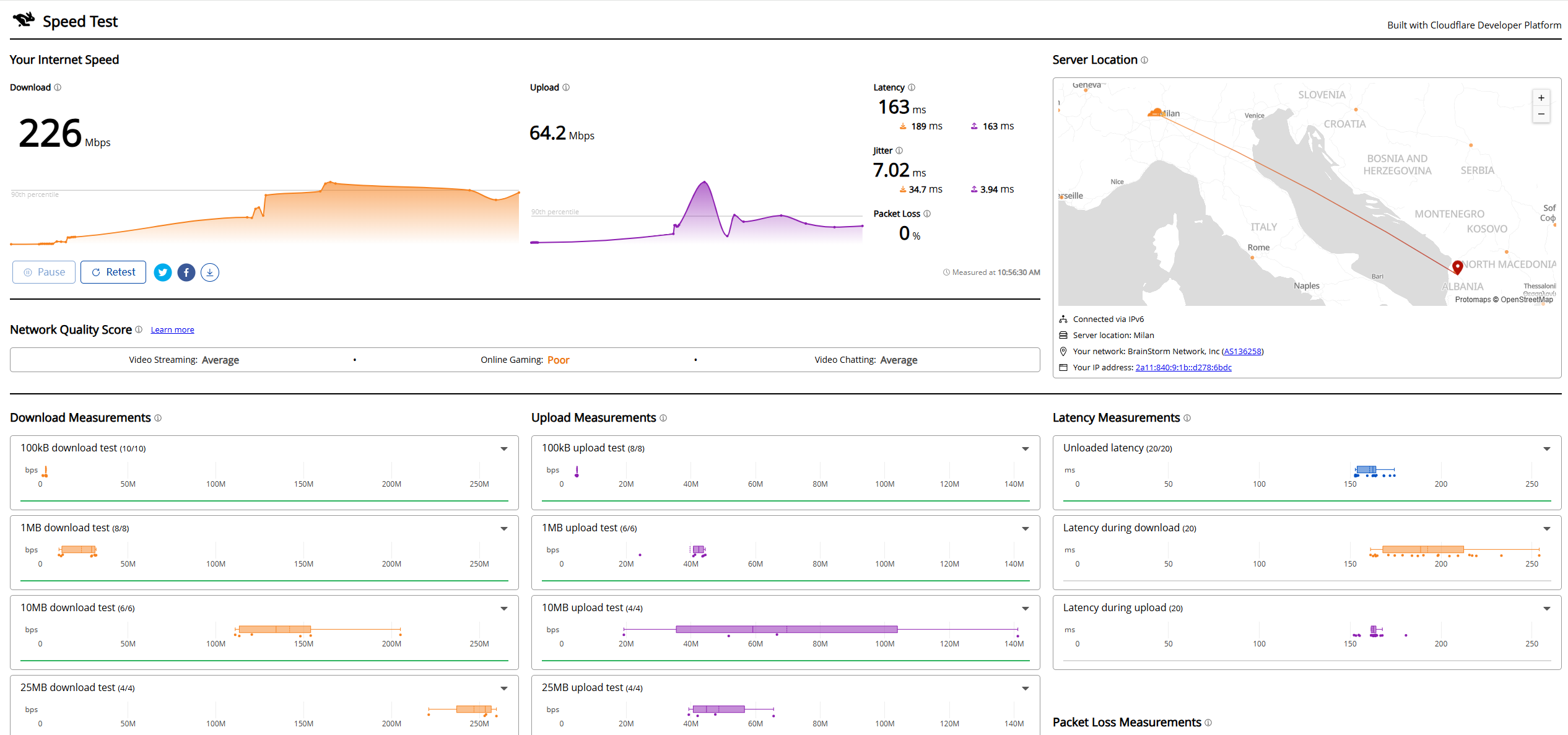Click the Your IP address icon
Image resolution: width=1568 pixels, height=735 pixels.
tap(1063, 368)
